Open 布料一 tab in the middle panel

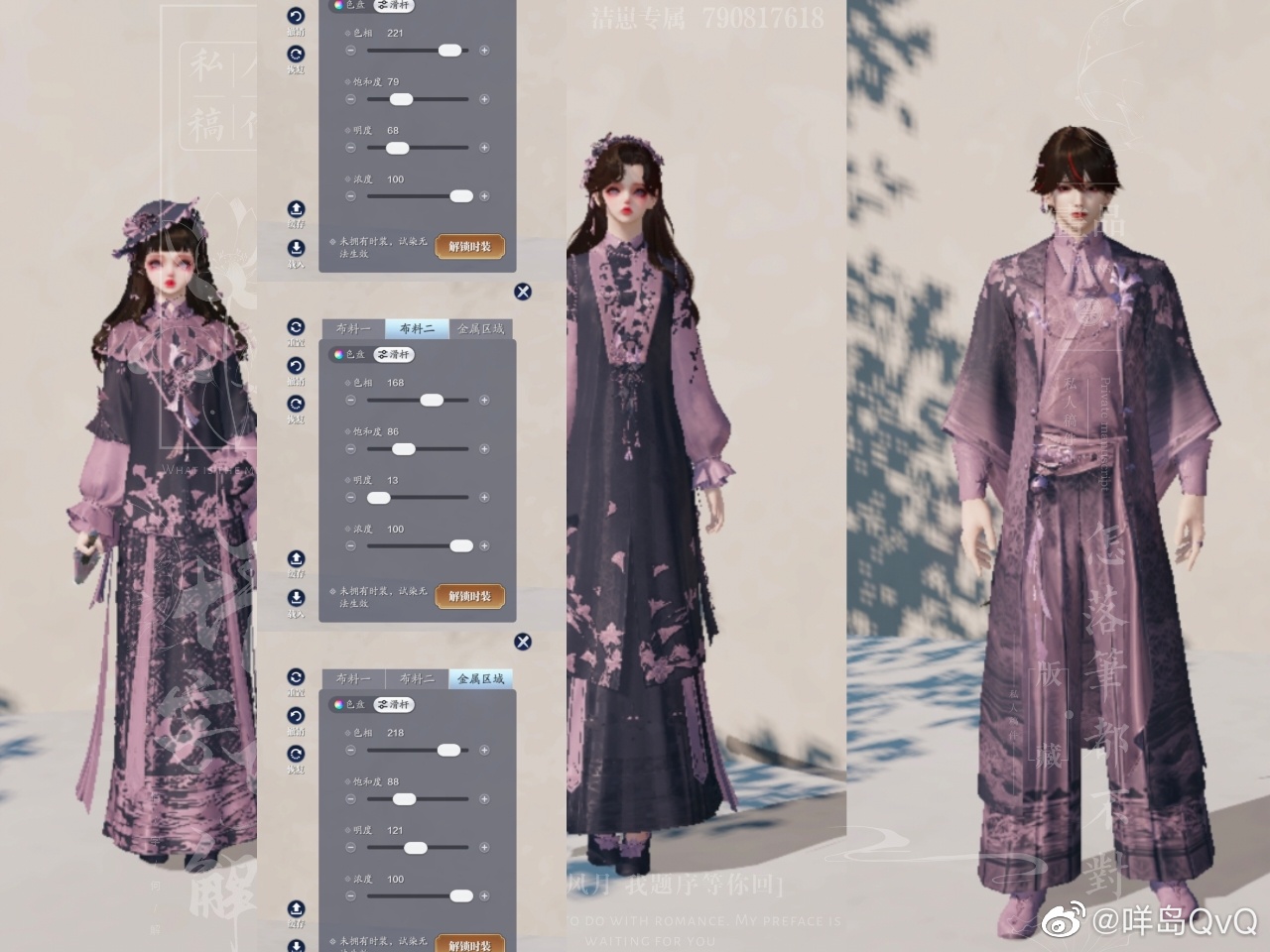point(353,329)
